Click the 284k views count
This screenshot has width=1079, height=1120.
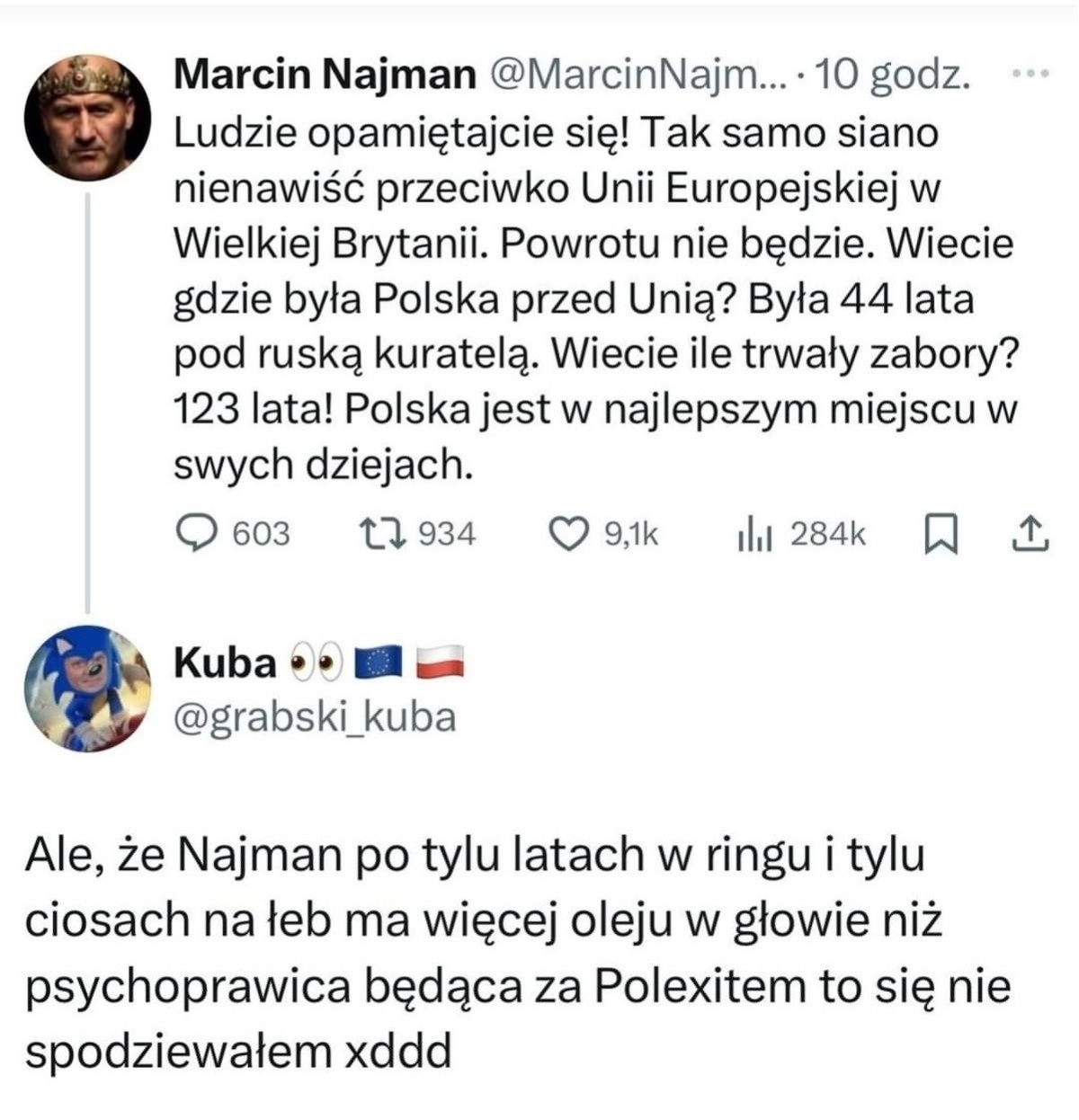(x=827, y=534)
